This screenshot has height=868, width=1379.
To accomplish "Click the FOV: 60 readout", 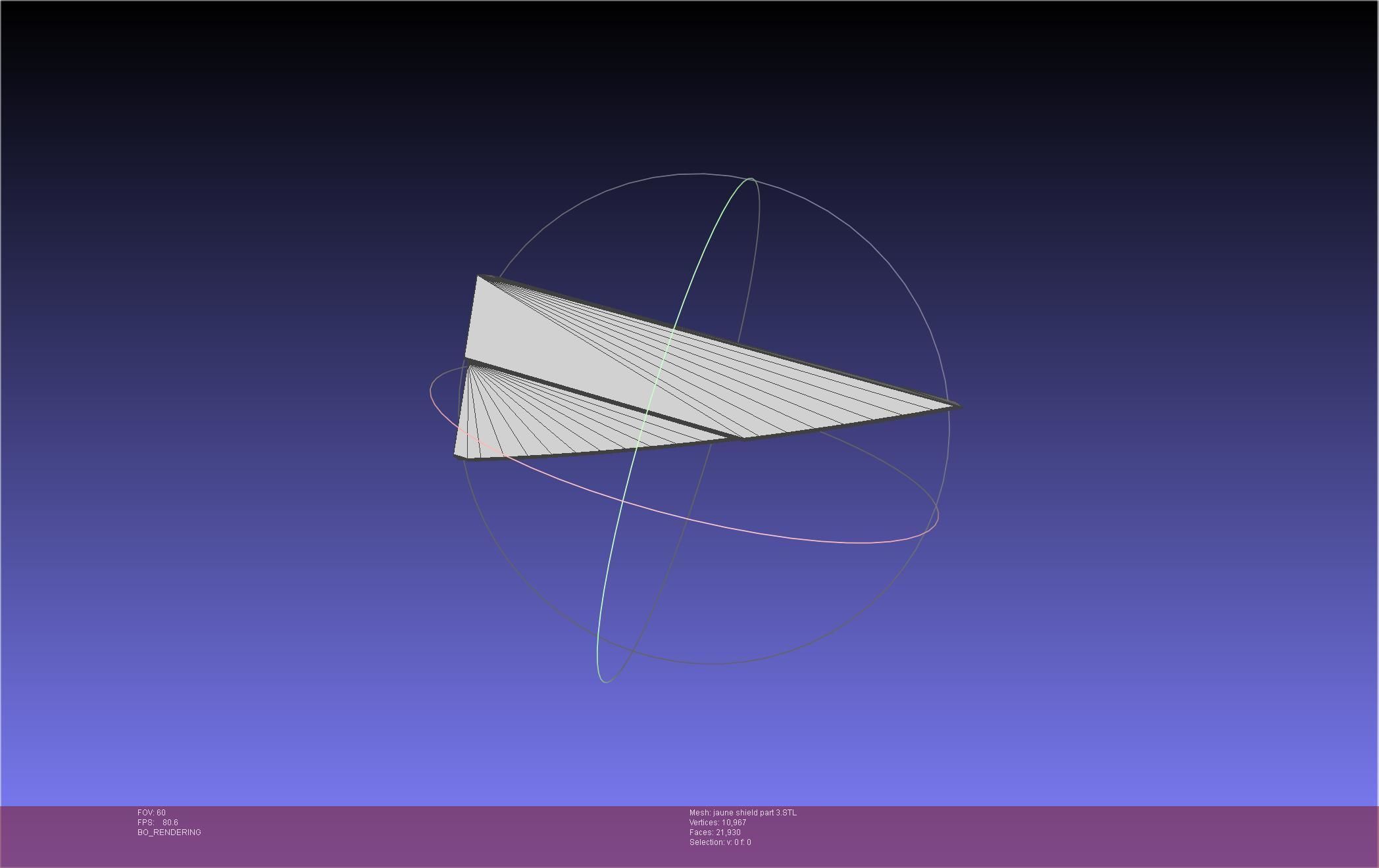I will click(x=151, y=813).
